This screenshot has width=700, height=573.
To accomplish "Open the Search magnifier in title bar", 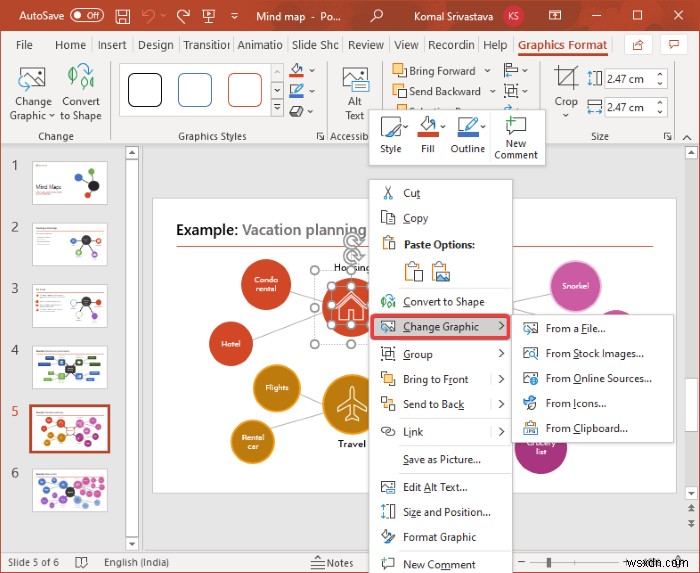I will click(x=377, y=16).
